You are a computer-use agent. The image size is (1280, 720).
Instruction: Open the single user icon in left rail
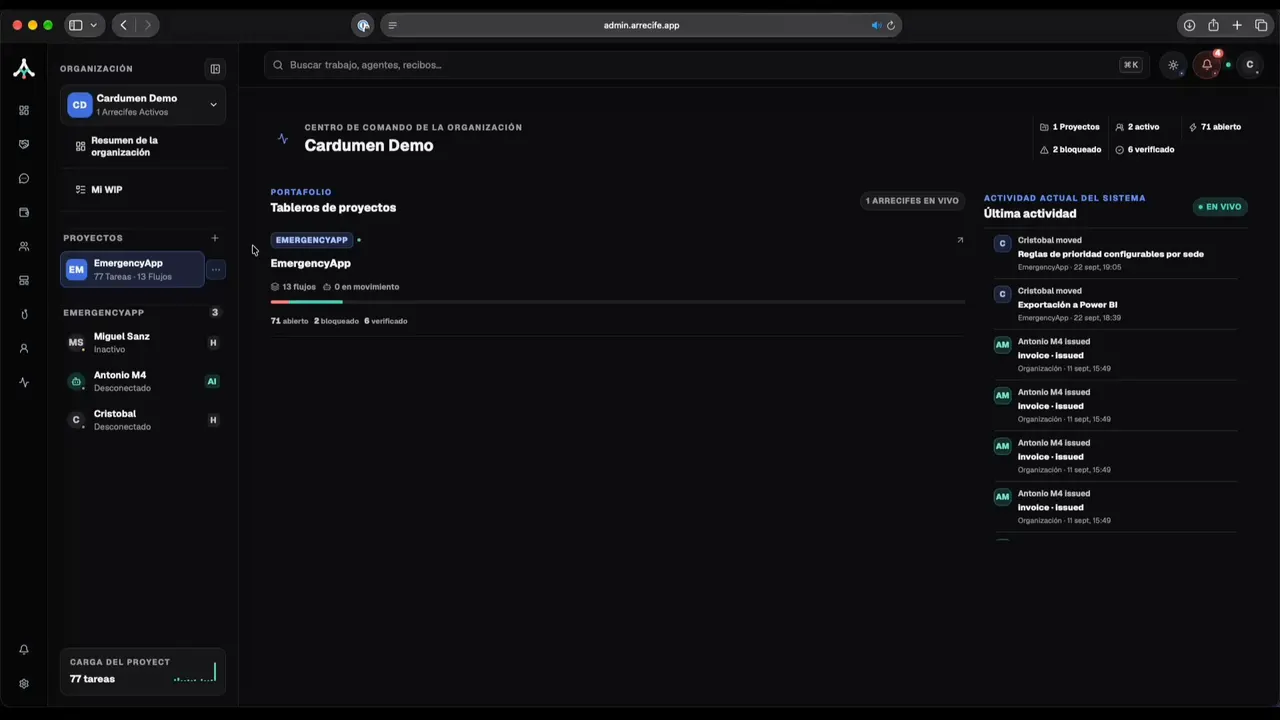[x=24, y=348]
